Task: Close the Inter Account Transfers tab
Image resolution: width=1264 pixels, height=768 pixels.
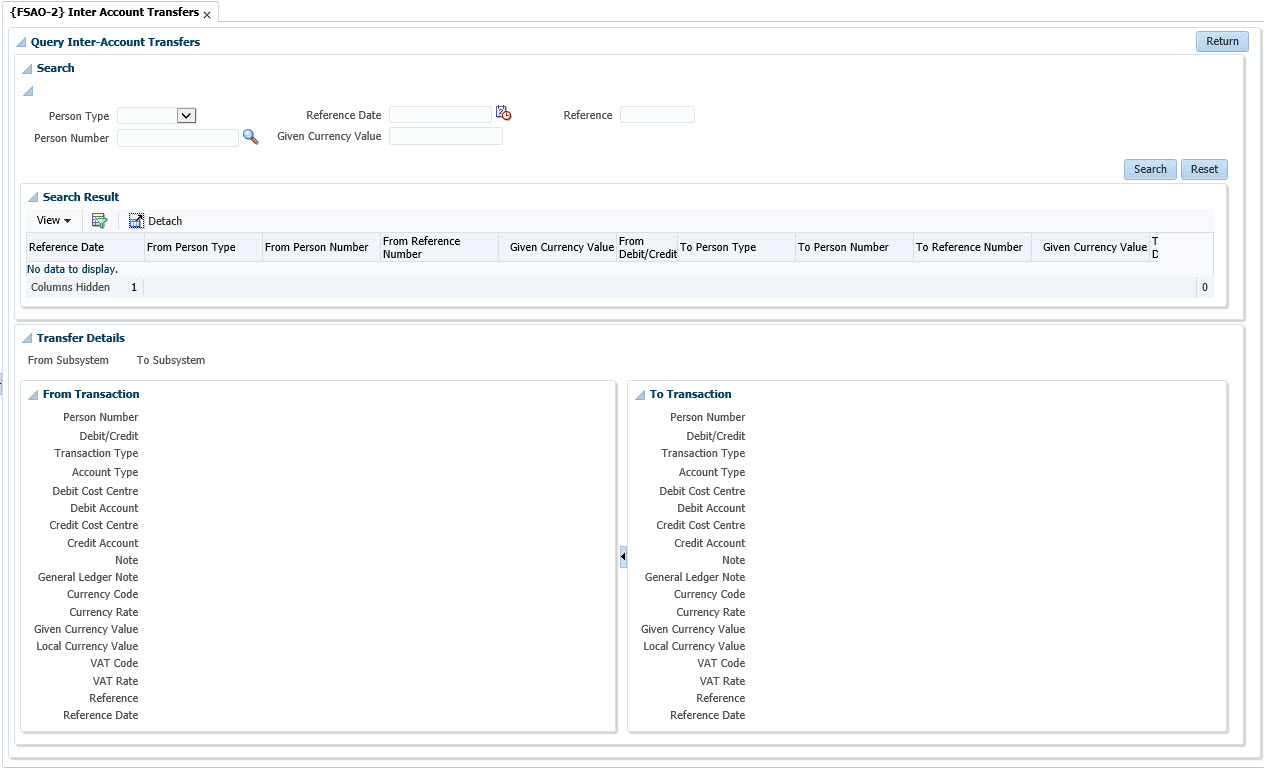Action: [207, 15]
